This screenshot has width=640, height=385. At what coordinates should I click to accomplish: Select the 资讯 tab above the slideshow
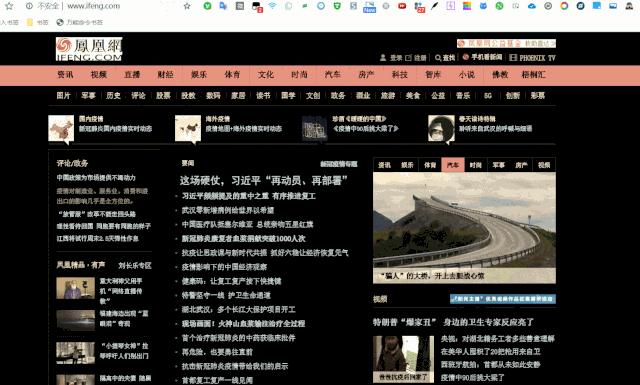point(384,165)
